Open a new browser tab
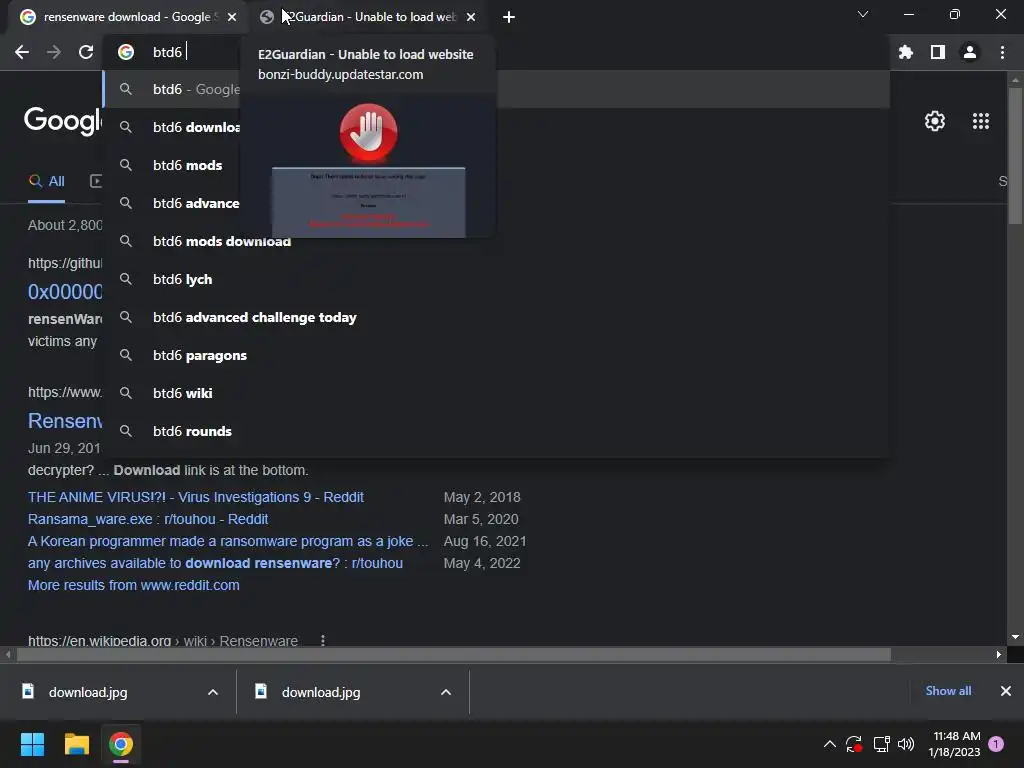Screen dimensions: 1024x768 [x=509, y=17]
